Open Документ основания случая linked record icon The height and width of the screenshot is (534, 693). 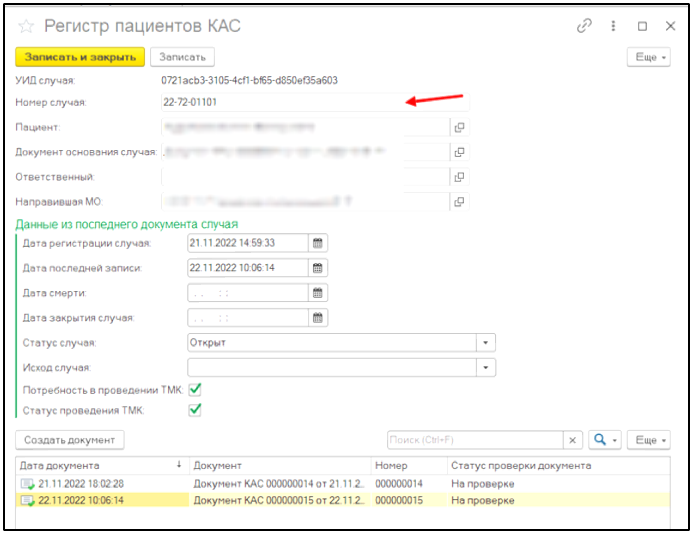460,152
